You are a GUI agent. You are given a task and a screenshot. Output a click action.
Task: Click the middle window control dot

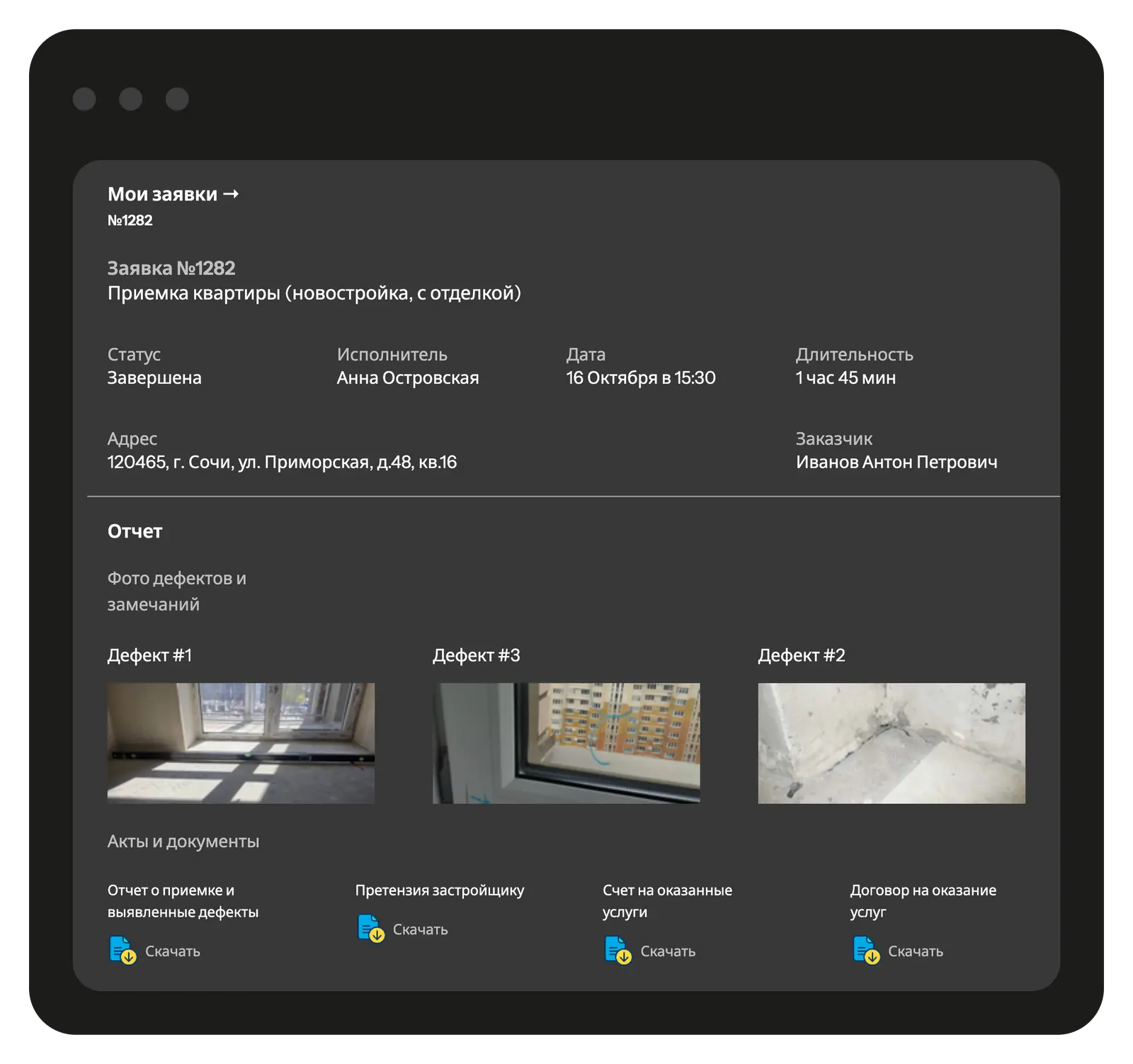(x=130, y=99)
